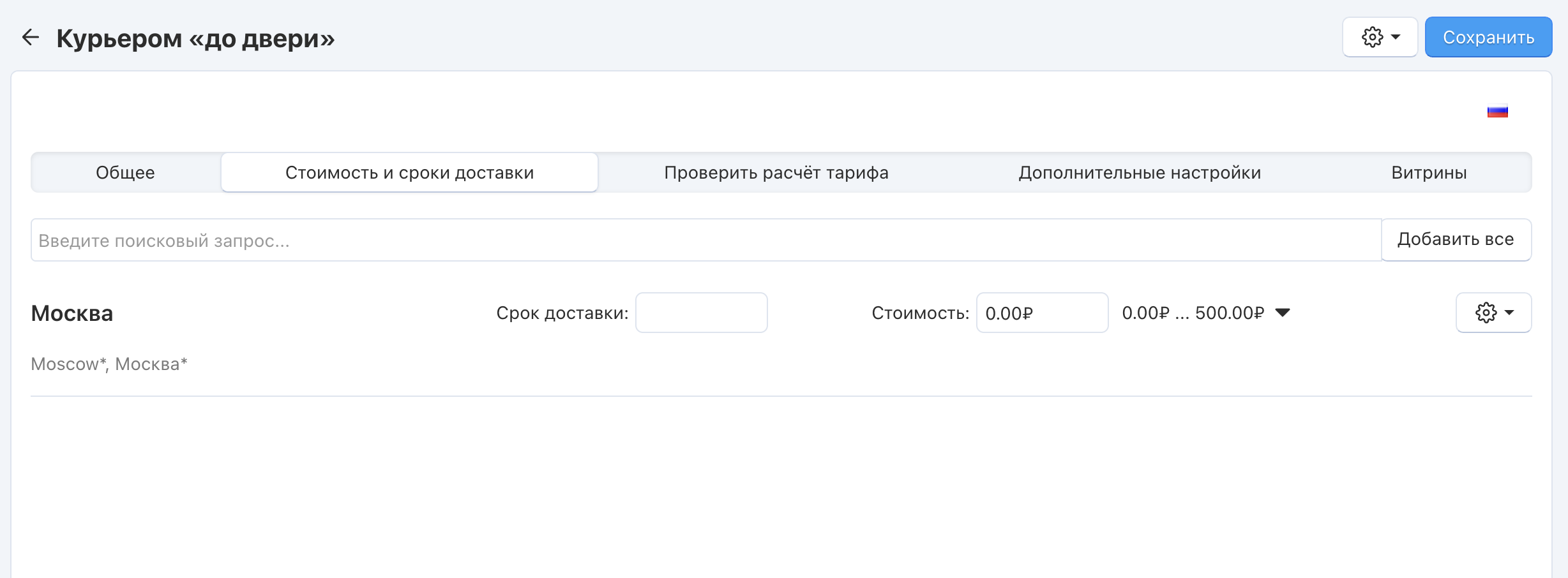Go back using the left arrow
The height and width of the screenshot is (578, 1568).
click(30, 38)
